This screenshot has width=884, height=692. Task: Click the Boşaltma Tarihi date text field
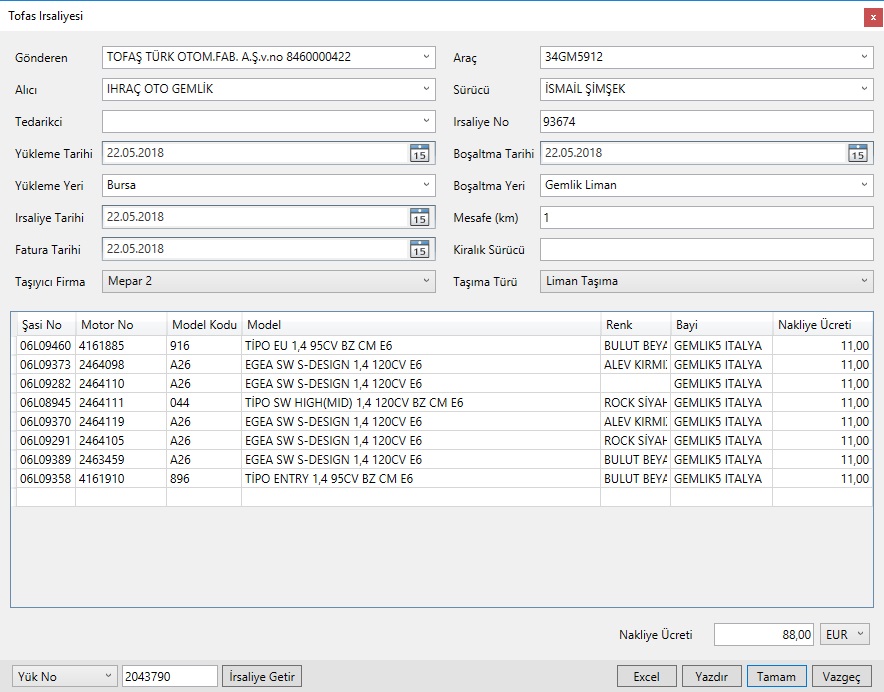(x=693, y=153)
